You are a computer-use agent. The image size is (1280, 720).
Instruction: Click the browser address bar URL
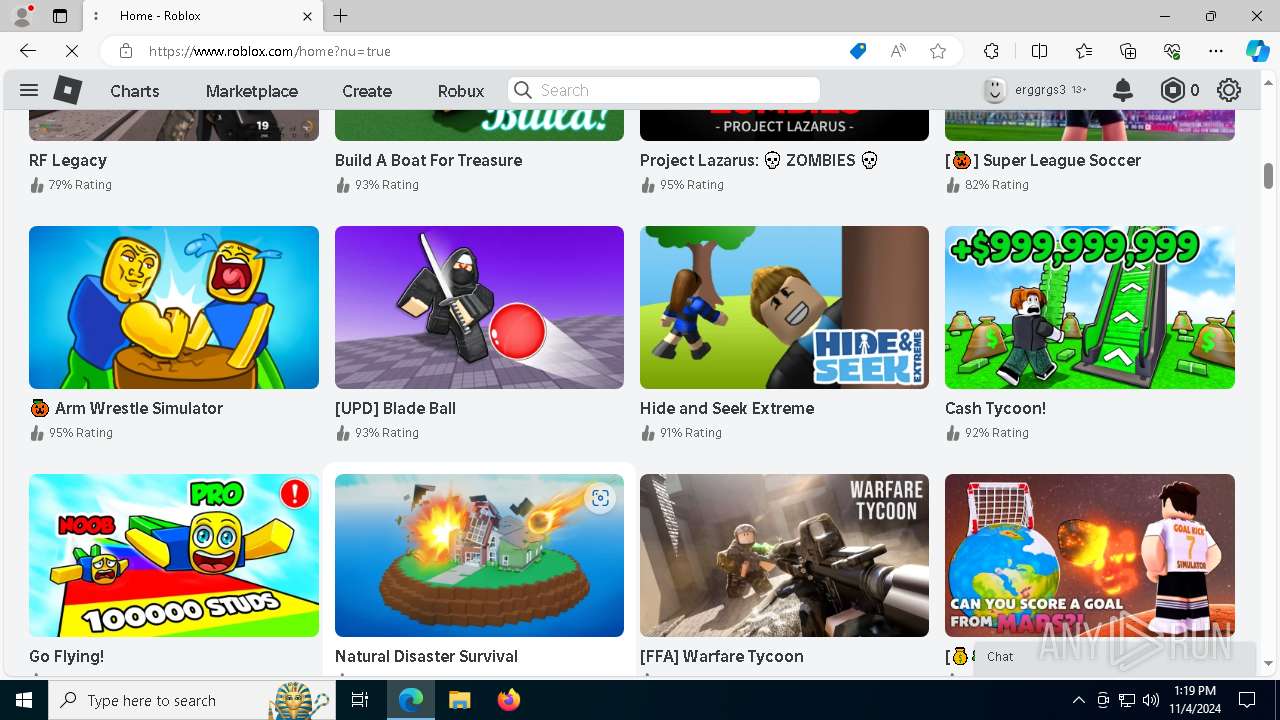[270, 51]
